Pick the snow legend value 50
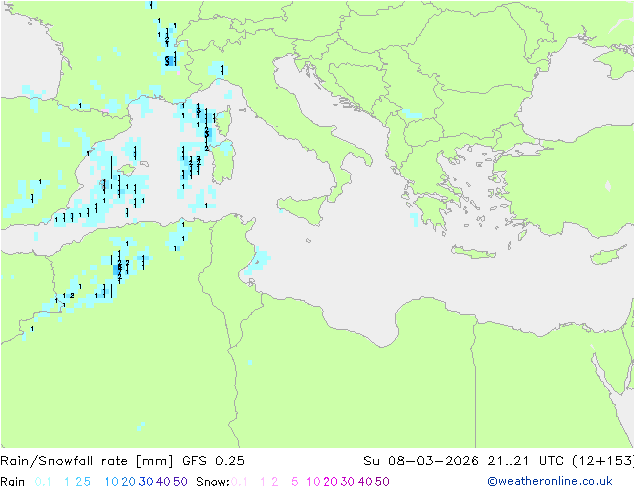 click(382, 482)
